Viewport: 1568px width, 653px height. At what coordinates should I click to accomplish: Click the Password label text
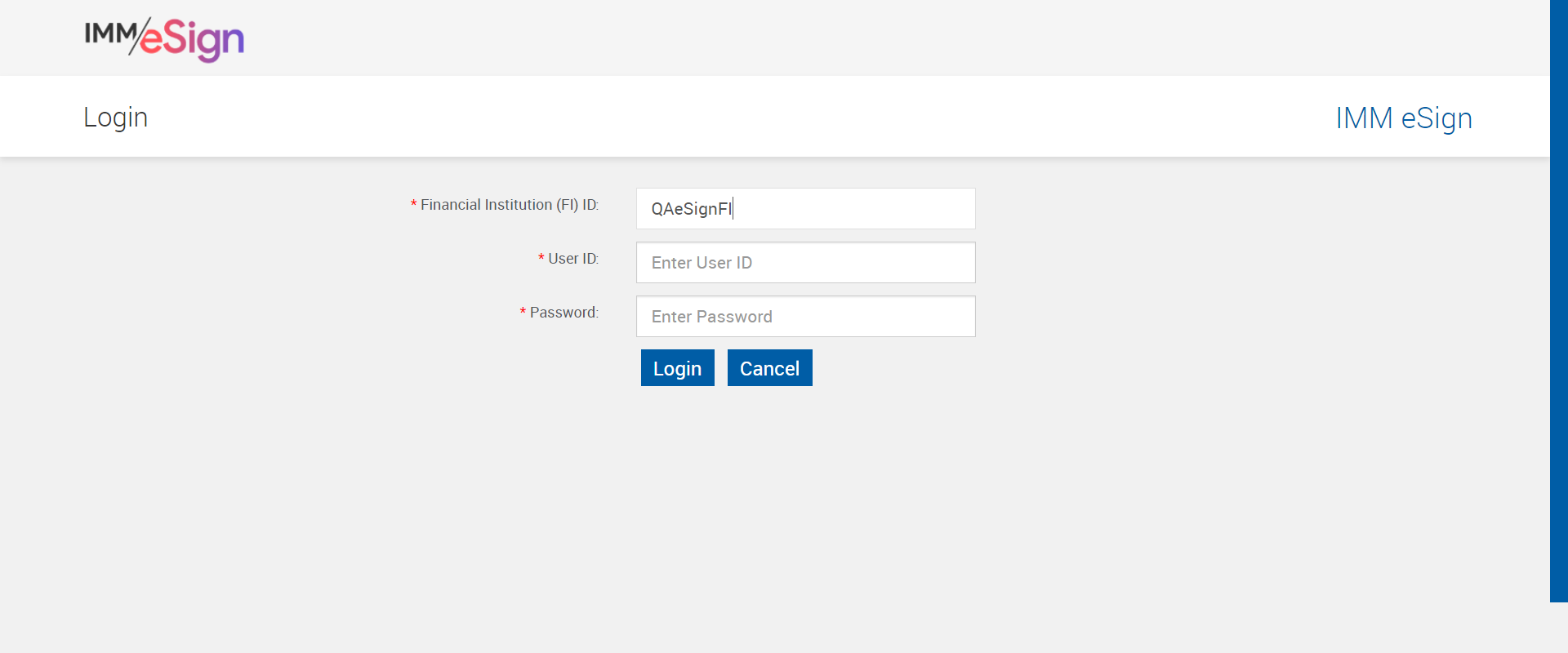563,313
